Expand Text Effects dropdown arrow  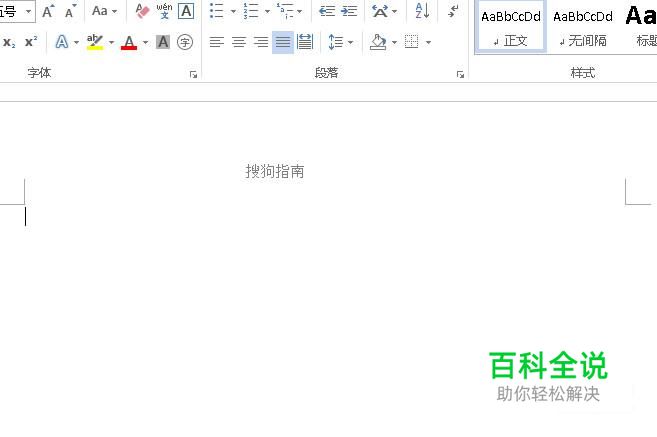[76, 42]
